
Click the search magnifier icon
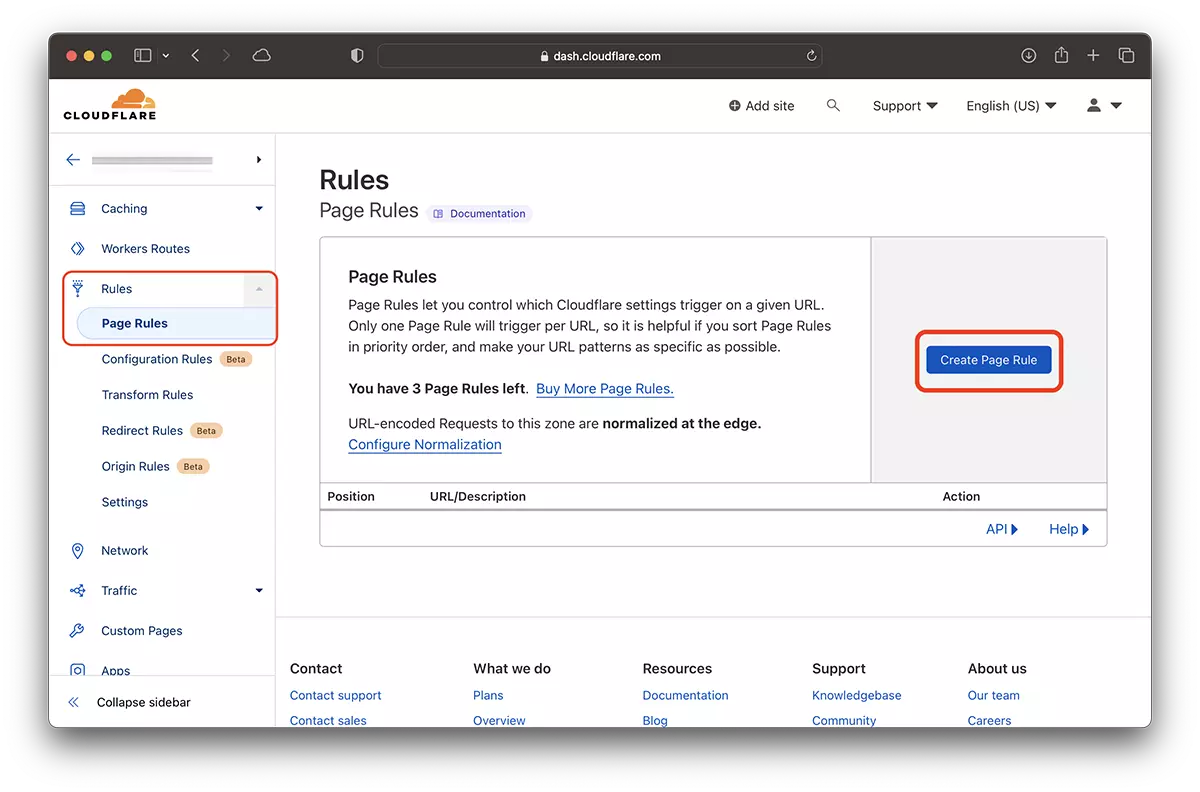(833, 105)
